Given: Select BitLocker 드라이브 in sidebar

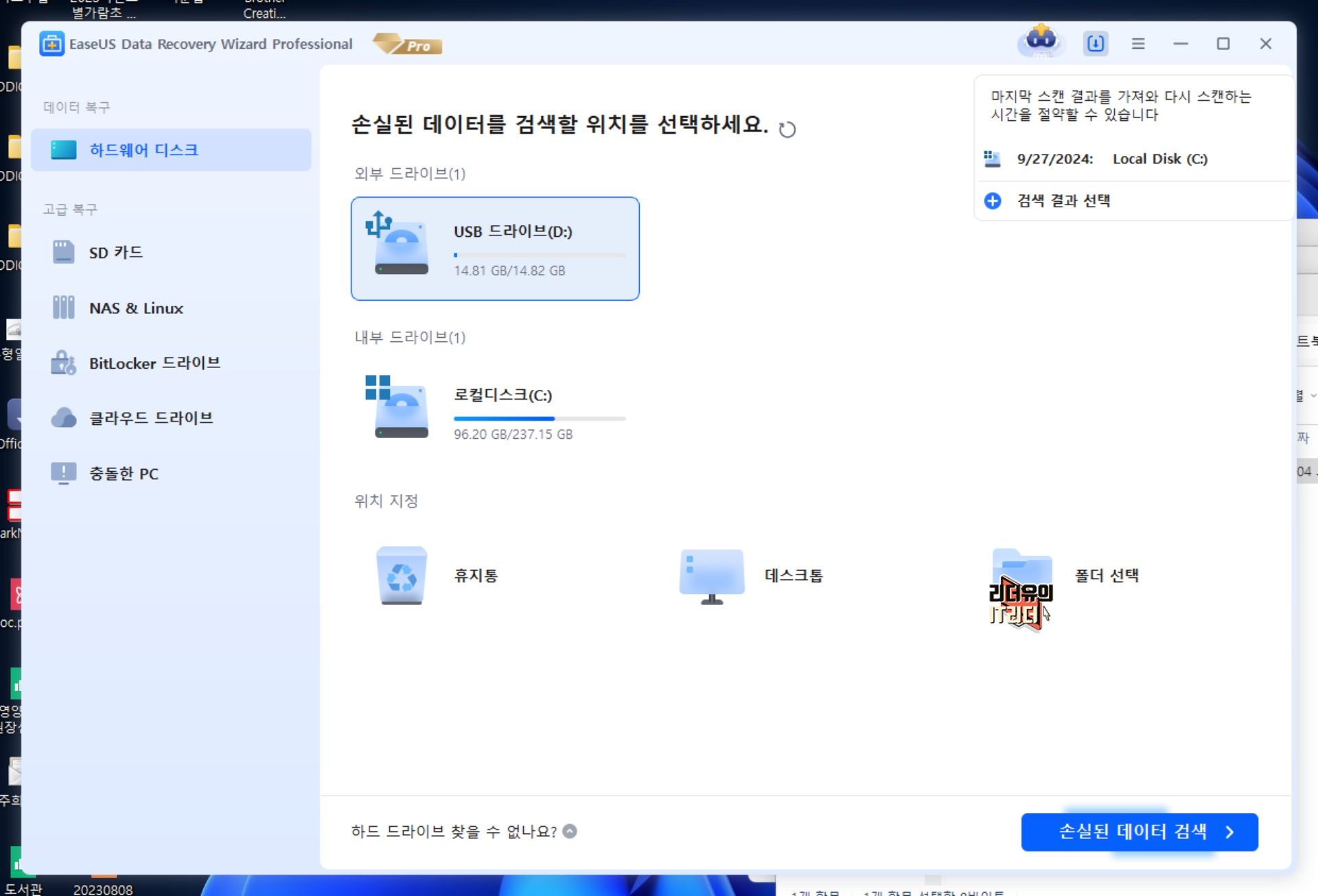Looking at the screenshot, I should click(x=154, y=363).
